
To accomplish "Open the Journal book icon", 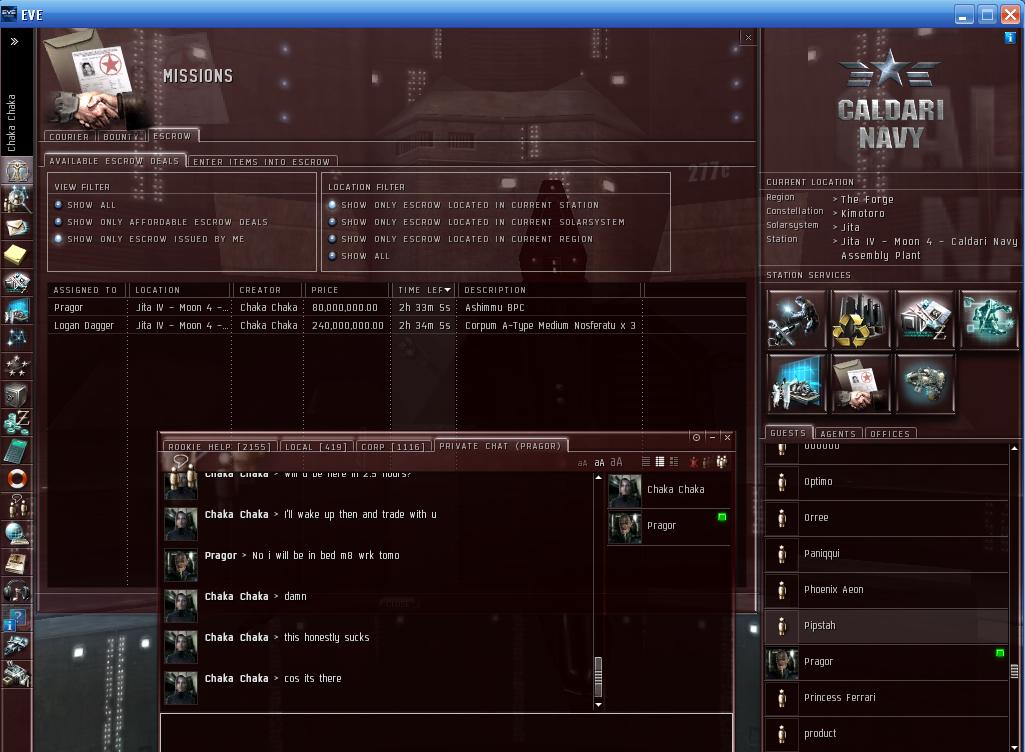I will click(x=17, y=563).
